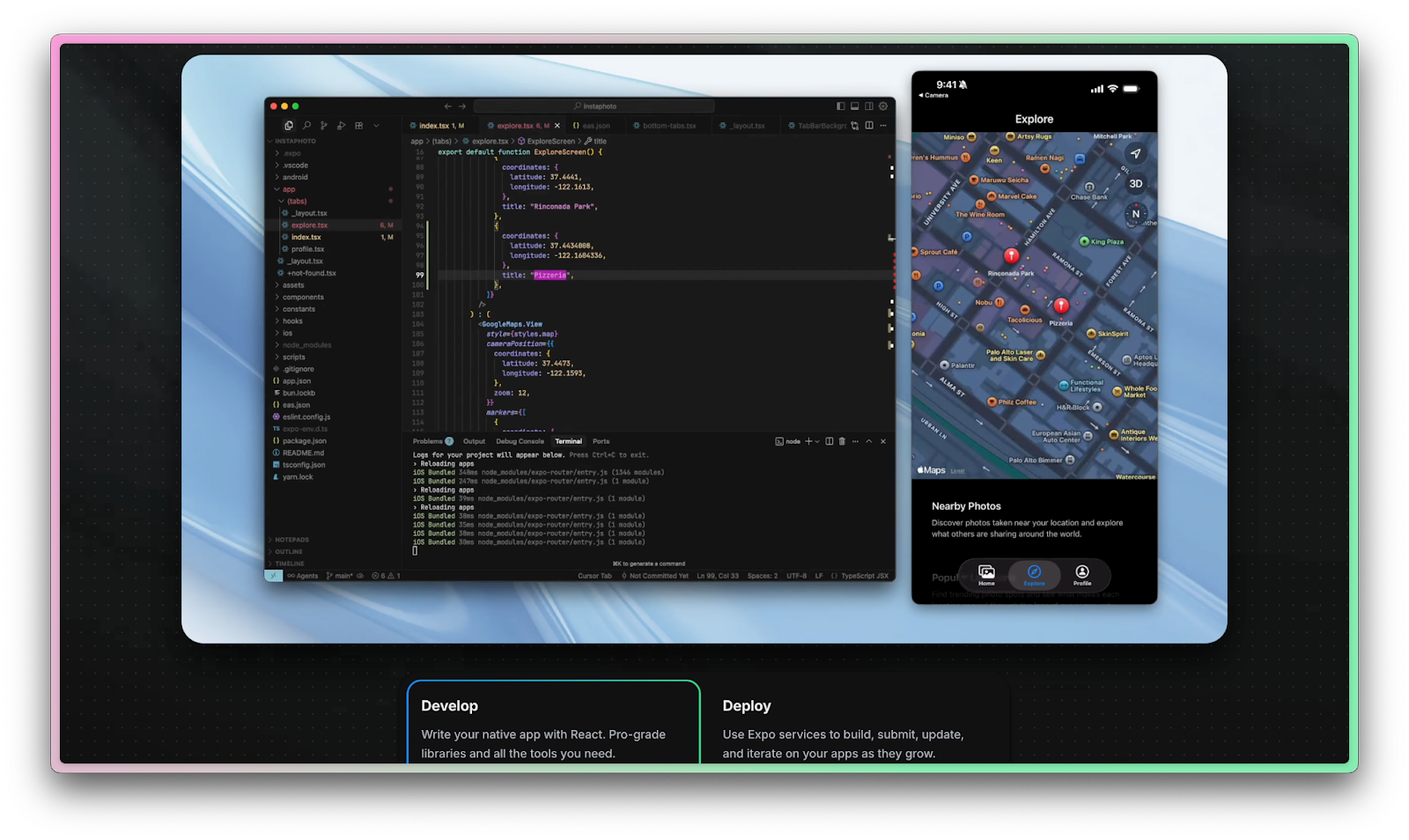
Task: Go forward with the editor navigation arrow
Action: click(462, 107)
